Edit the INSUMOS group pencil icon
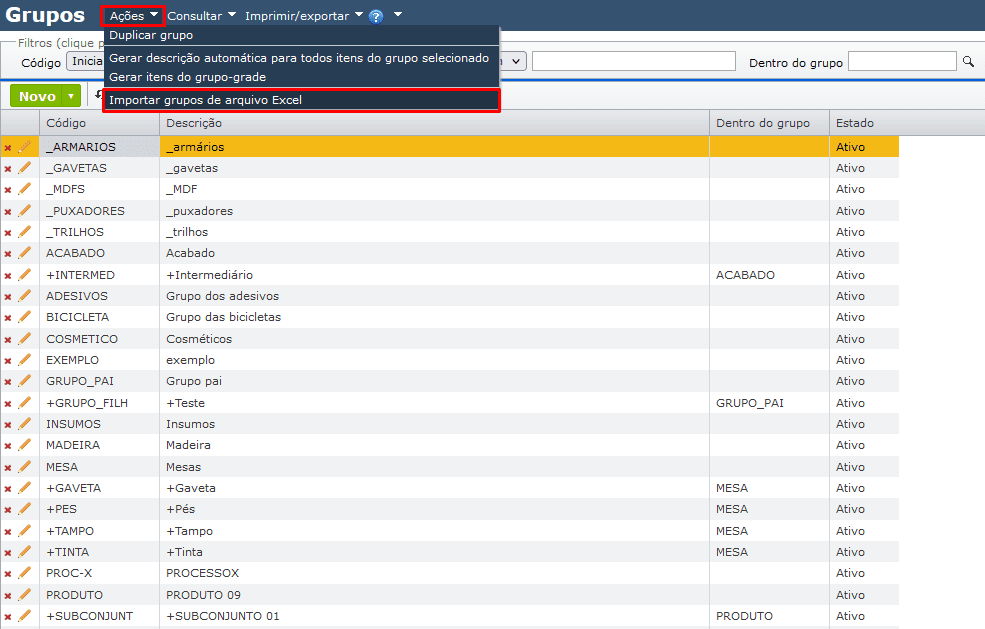Viewport: 985px width, 629px height. pos(24,424)
